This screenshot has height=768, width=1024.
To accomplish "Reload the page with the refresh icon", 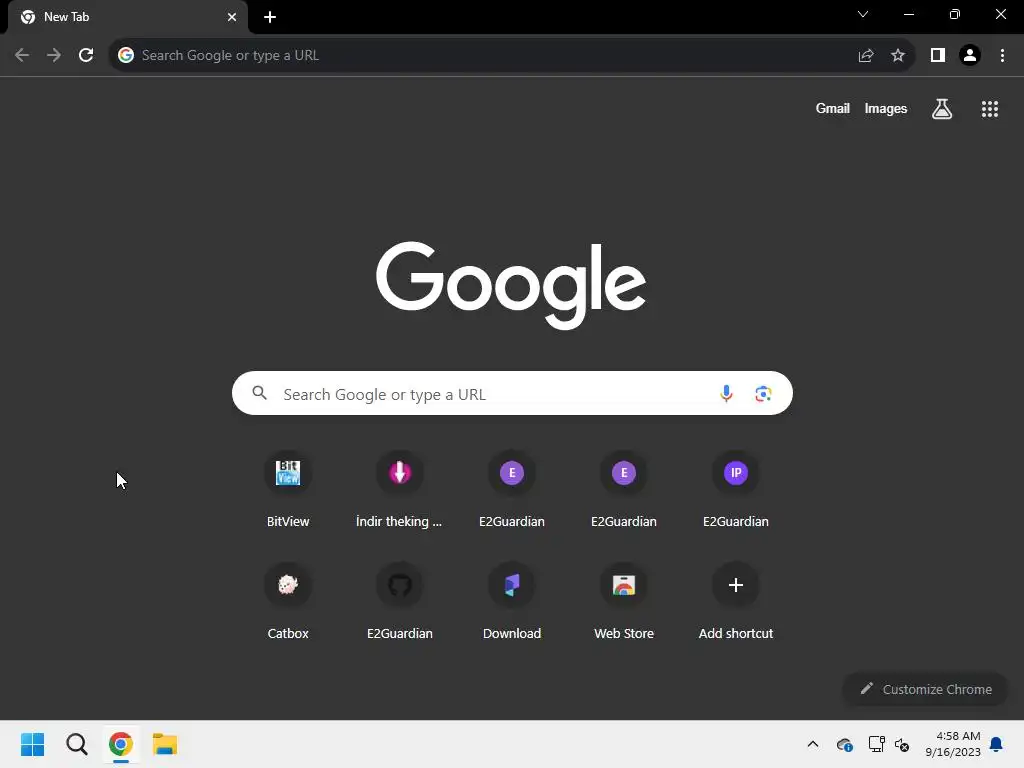I will (86, 56).
